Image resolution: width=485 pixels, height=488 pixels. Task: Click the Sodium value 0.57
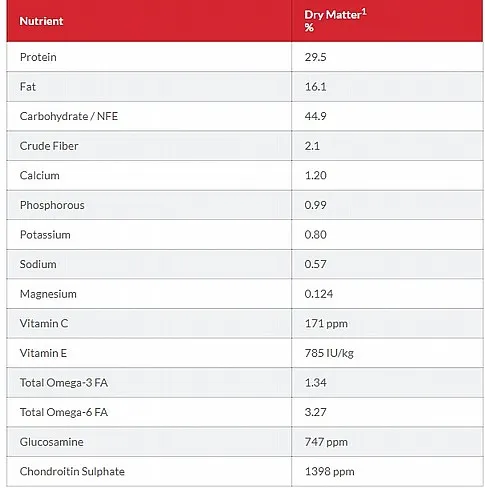coord(315,264)
